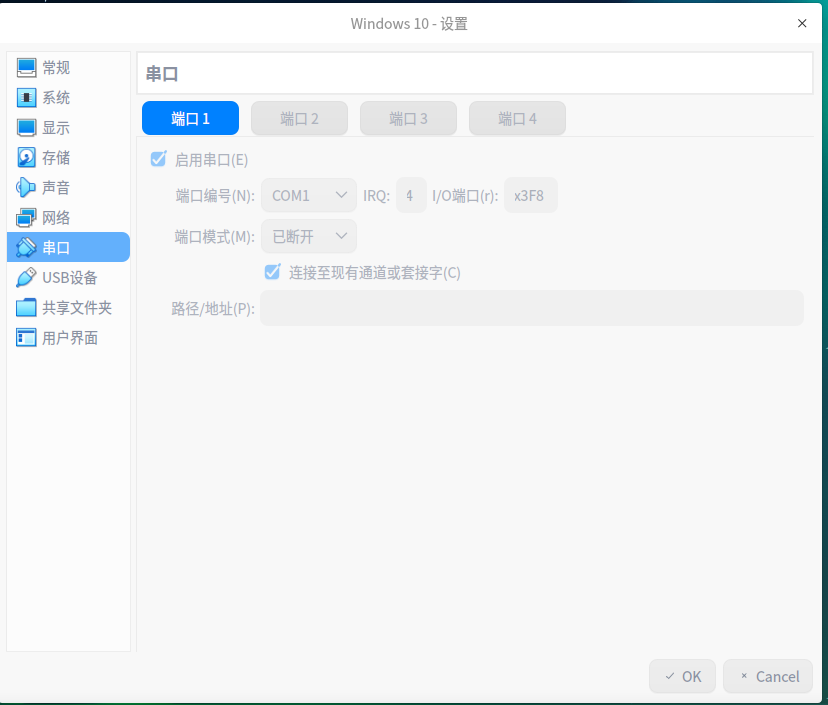
Task: Click the I/O端口 field showing x3F8
Action: click(531, 195)
